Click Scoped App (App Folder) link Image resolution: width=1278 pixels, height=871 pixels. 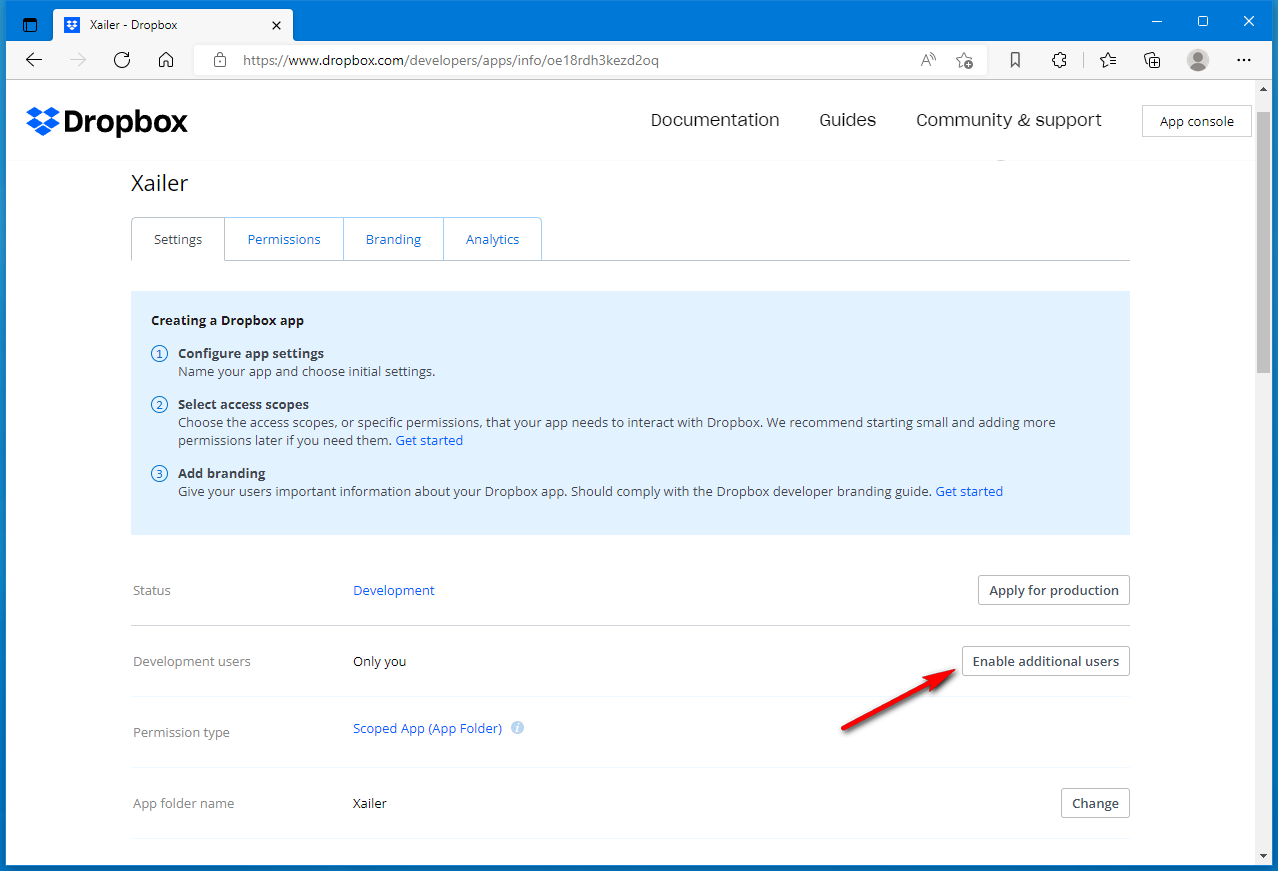[427, 728]
